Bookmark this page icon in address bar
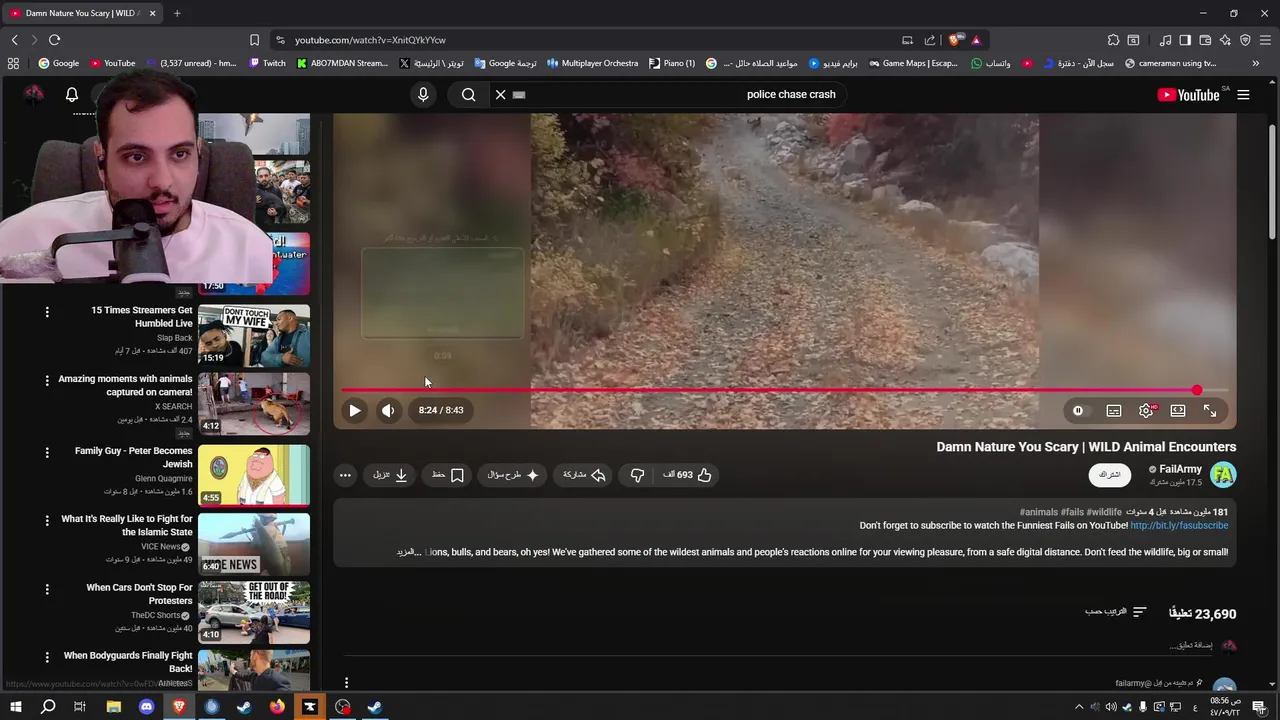1280x720 pixels. [x=254, y=40]
